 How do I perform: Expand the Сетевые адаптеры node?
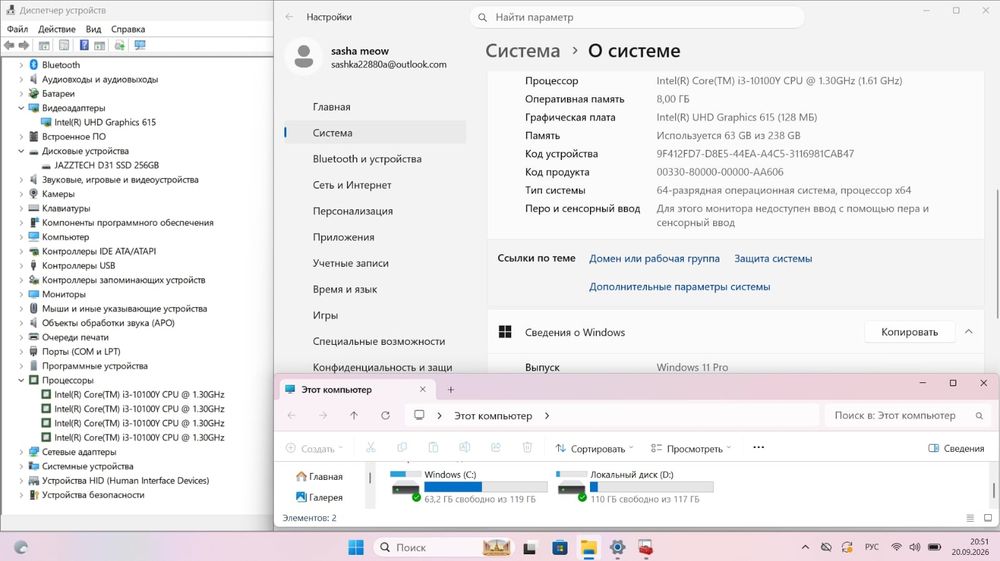[x=20, y=452]
